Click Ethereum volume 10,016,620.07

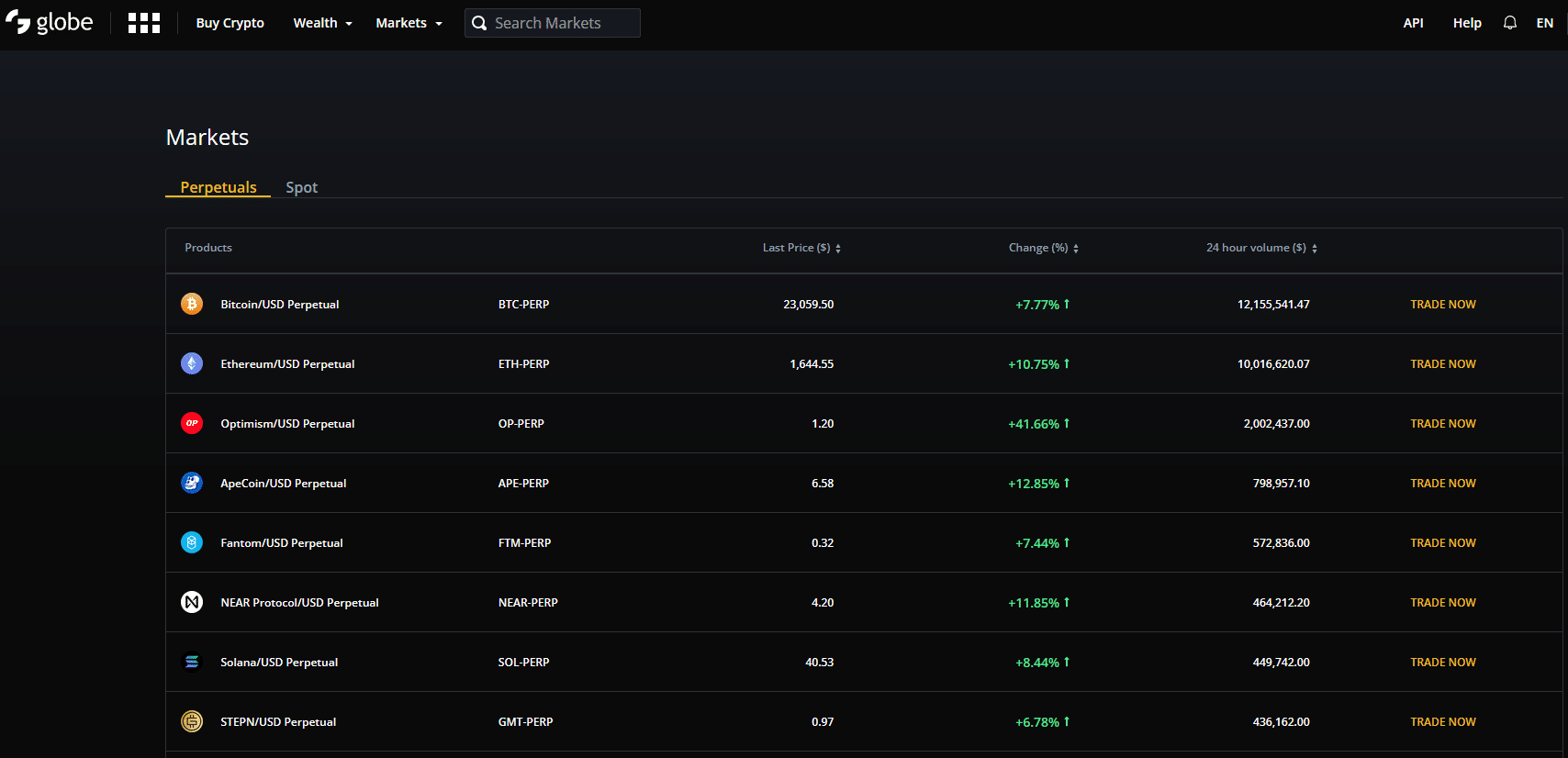[x=1273, y=363]
